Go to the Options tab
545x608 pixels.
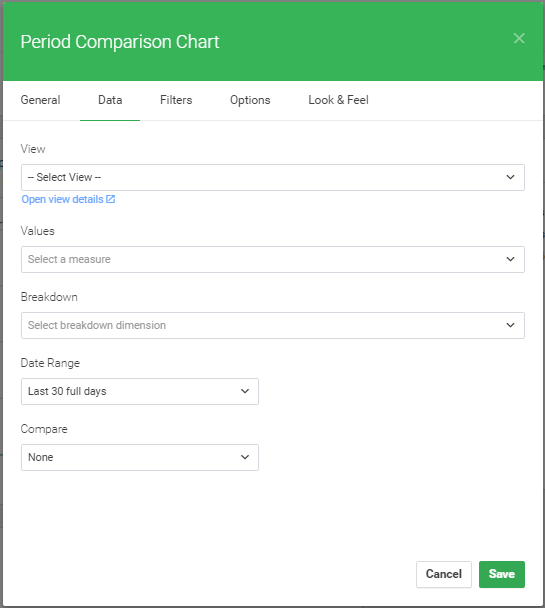tap(250, 100)
